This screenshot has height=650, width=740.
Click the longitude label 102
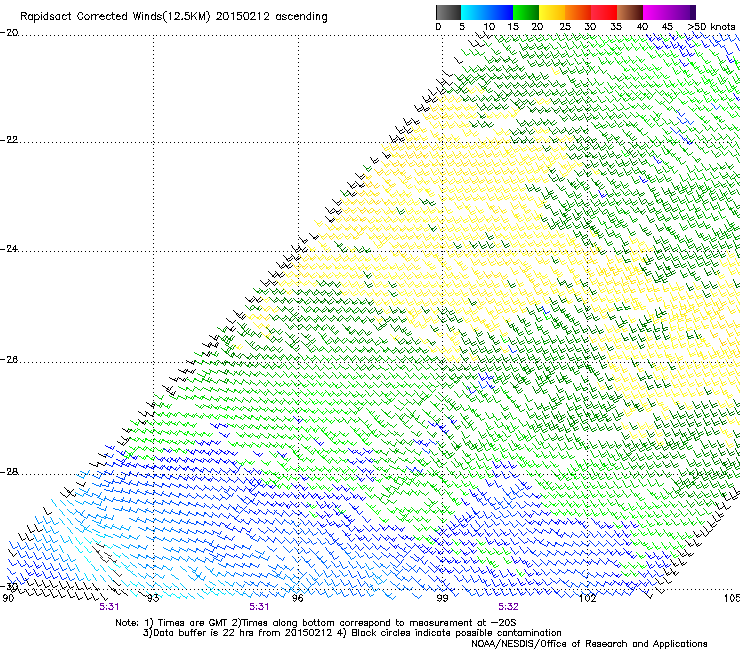pos(587,599)
